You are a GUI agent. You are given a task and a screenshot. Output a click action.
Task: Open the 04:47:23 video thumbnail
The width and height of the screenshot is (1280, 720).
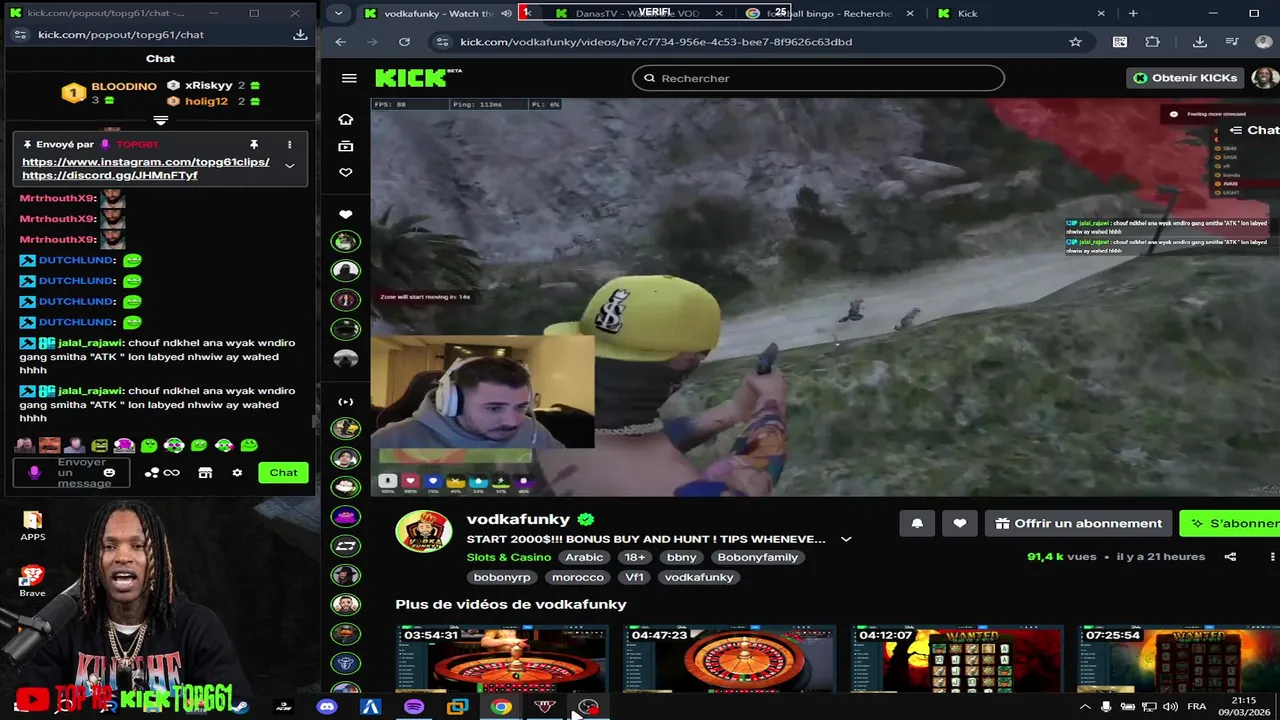(x=729, y=658)
